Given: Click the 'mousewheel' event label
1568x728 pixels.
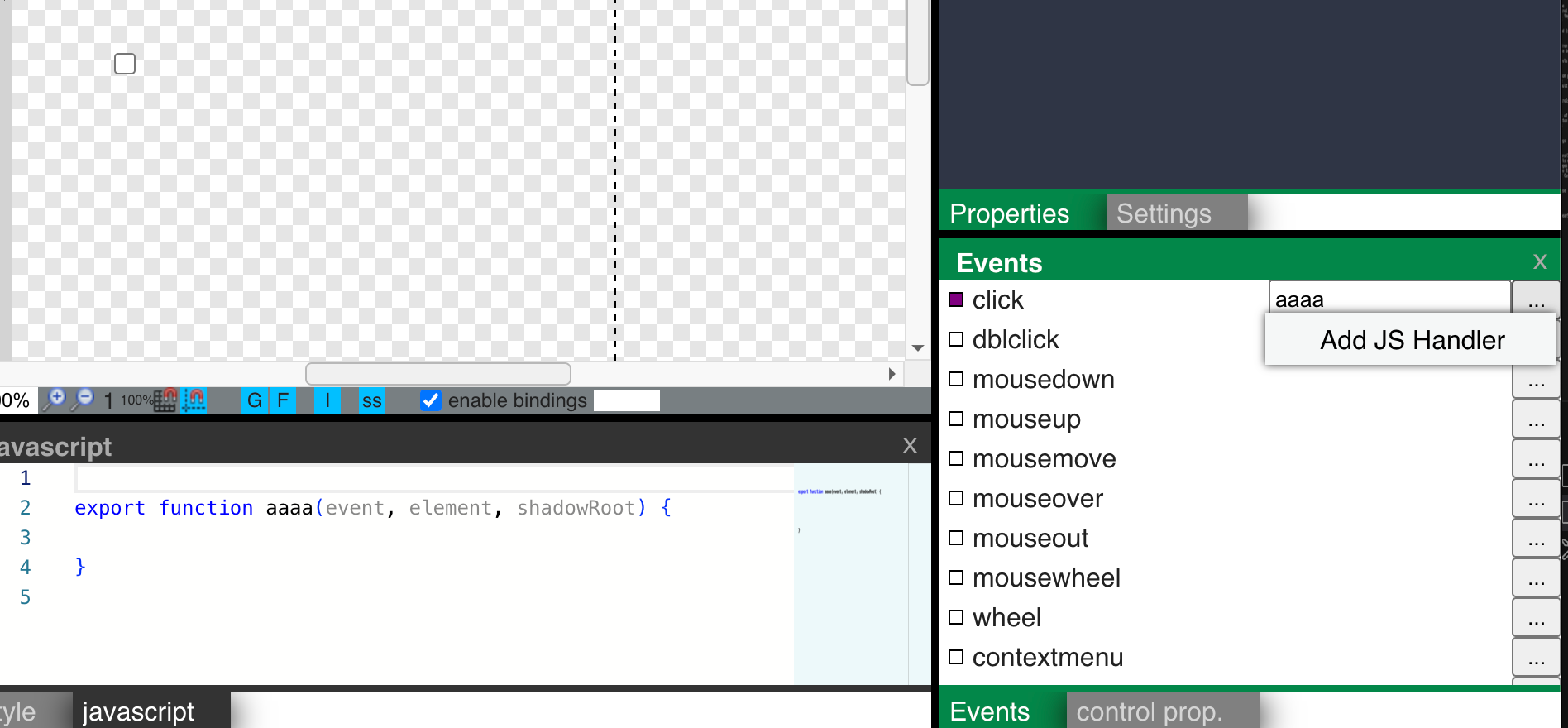Looking at the screenshot, I should pyautogui.click(x=1046, y=577).
